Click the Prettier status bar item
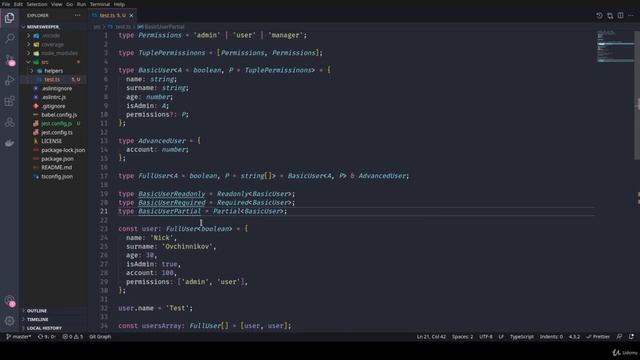 (598, 337)
